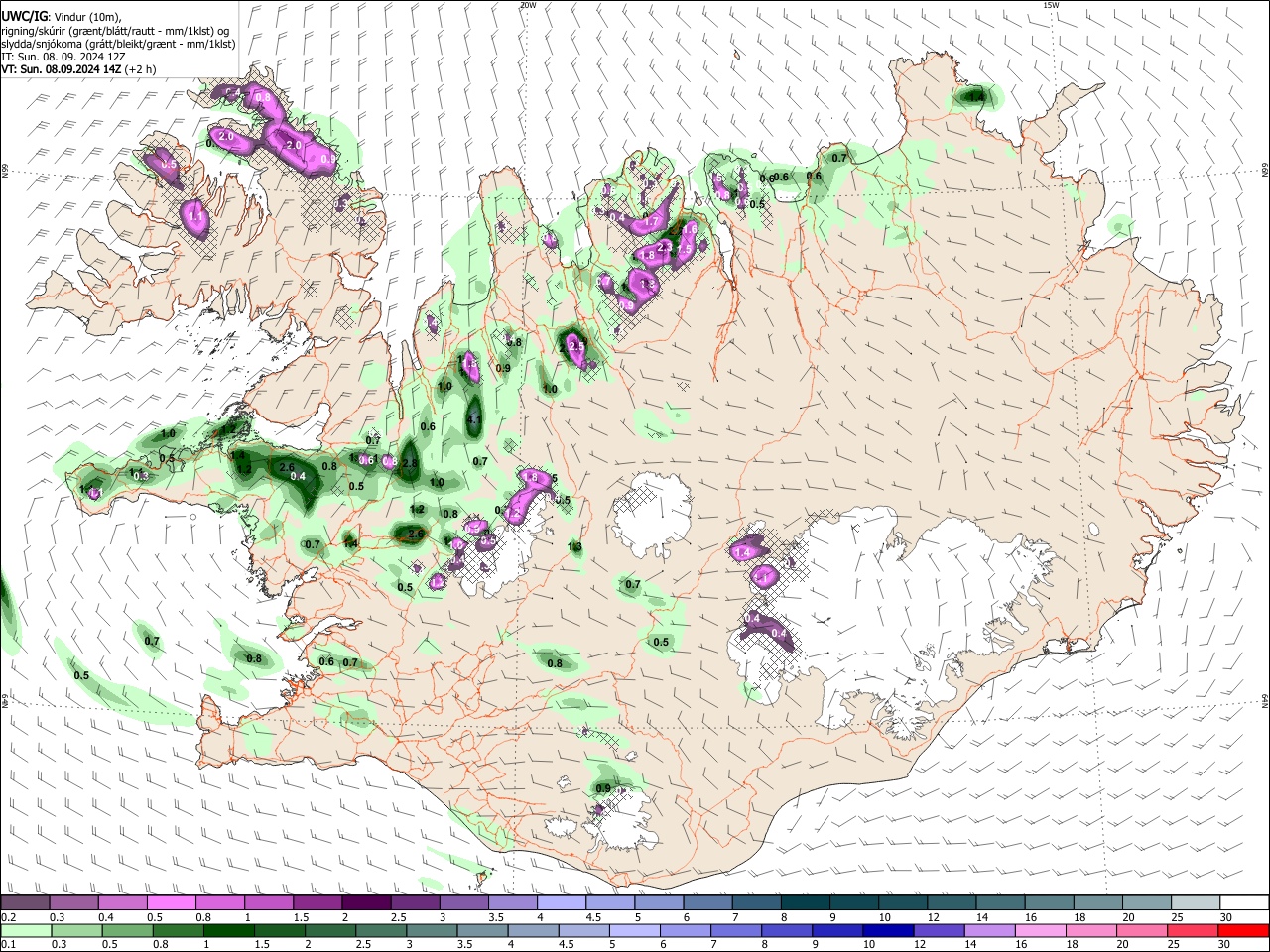This screenshot has height=952, width=1270.
Task: Click the sleet/snow legend swatch starting at 2.5
Action: (x=414, y=903)
